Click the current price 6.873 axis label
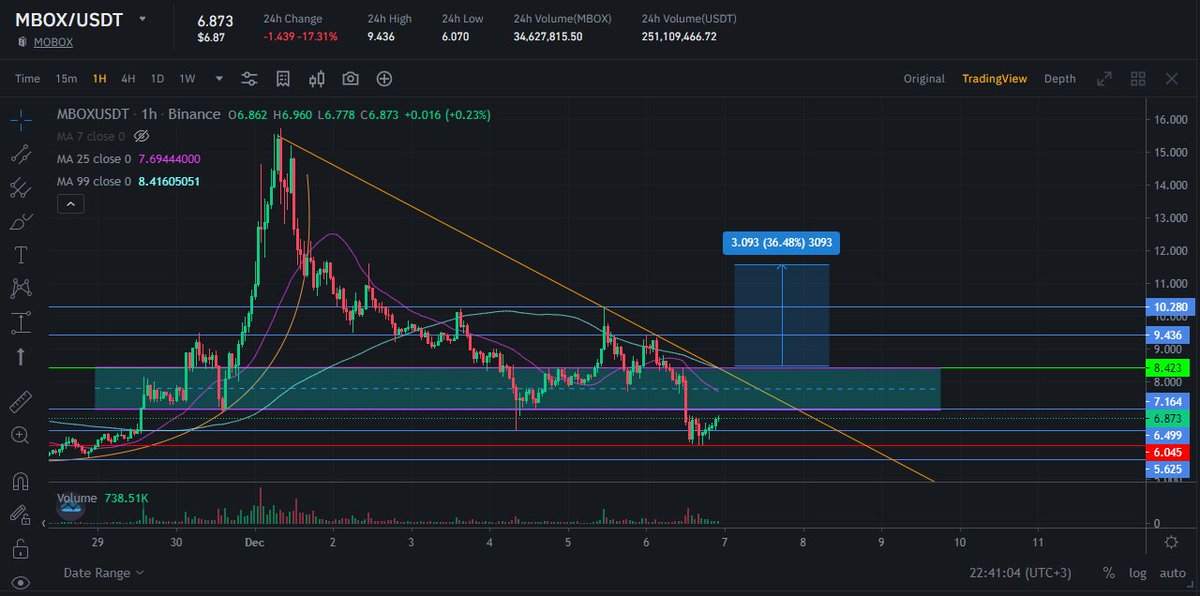This screenshot has width=1200, height=596. [1169, 418]
